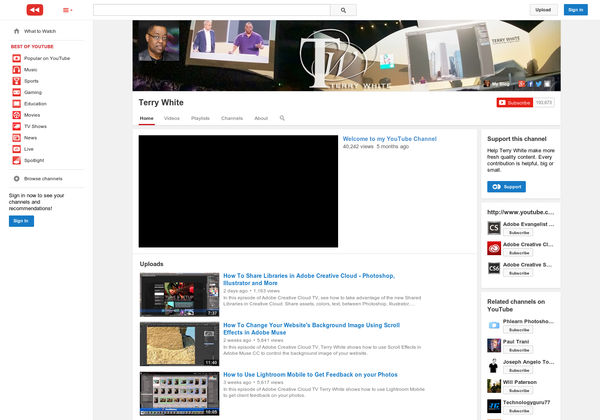
Task: Search within channel magnifier icon
Action: 282,118
